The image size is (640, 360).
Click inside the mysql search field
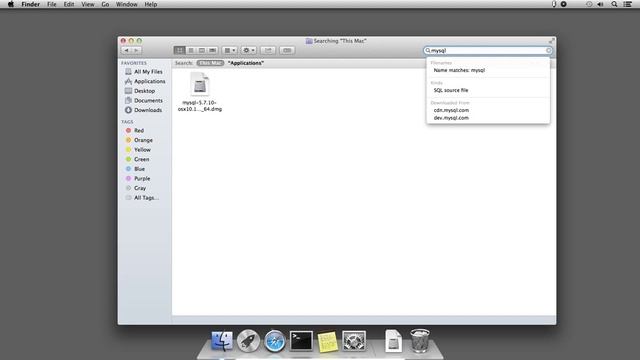click(488, 51)
